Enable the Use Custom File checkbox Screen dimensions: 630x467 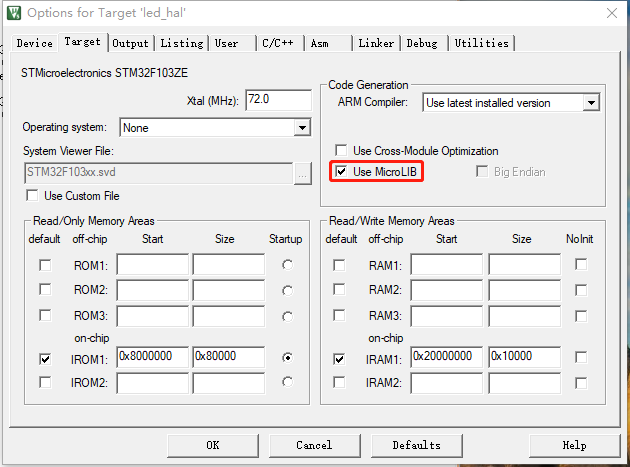click(x=32, y=196)
